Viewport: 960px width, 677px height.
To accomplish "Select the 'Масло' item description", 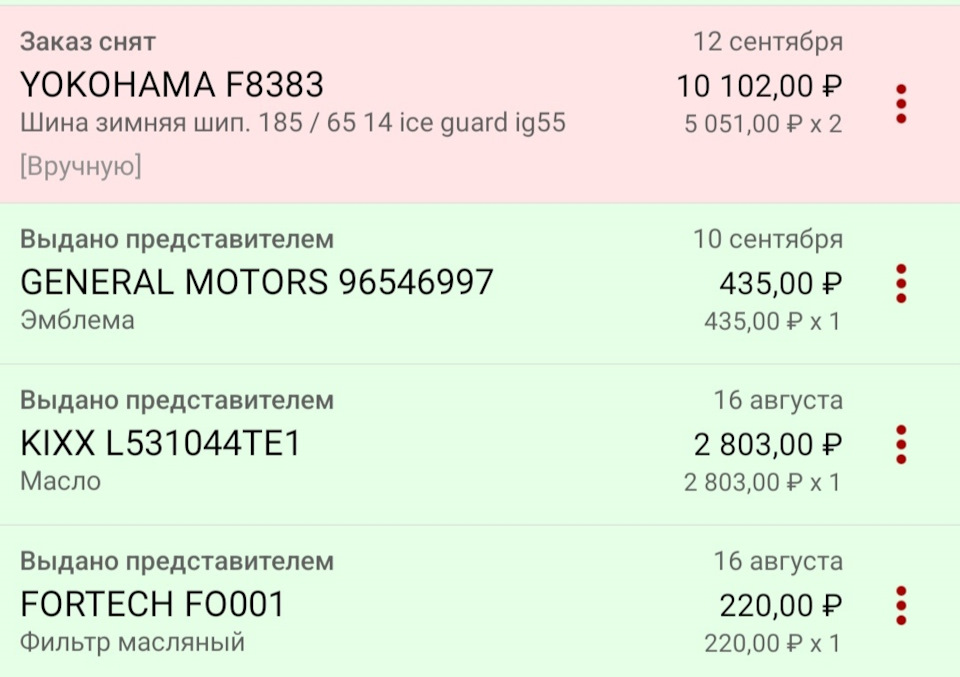I will pyautogui.click(x=61, y=481).
